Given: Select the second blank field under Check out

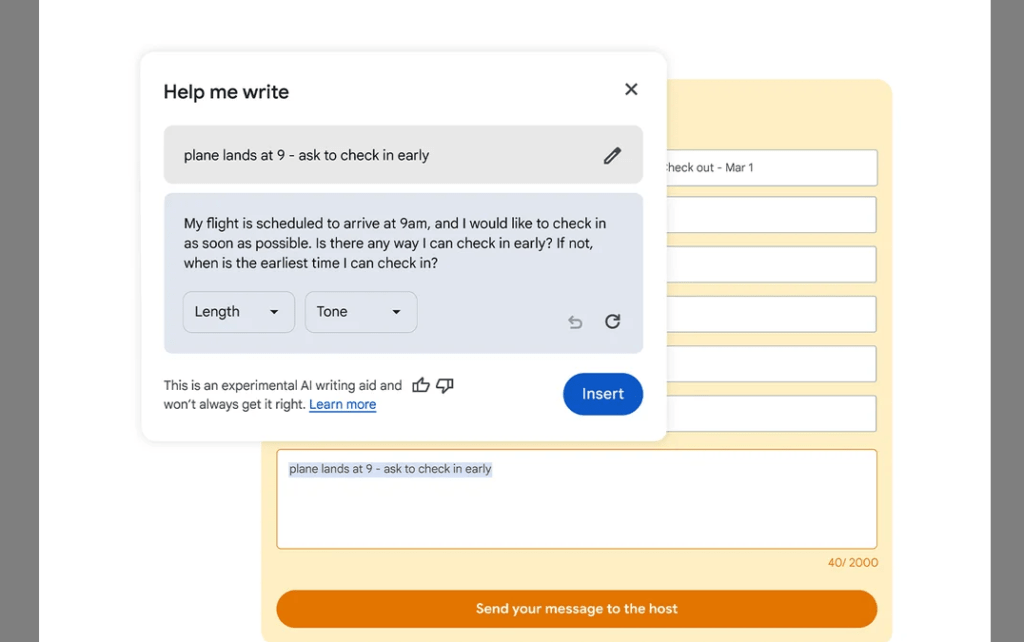Looking at the screenshot, I should pyautogui.click(x=771, y=265).
